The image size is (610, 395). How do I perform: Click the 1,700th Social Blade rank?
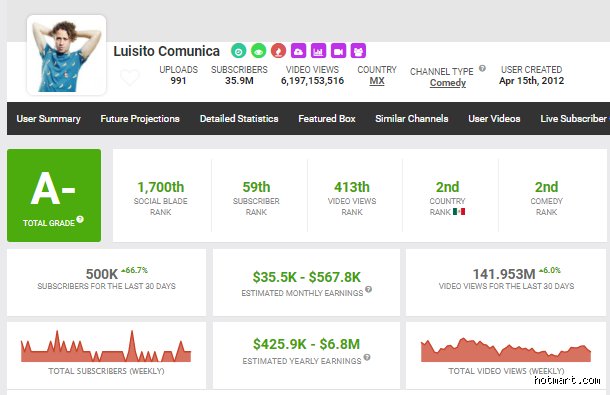coord(161,187)
